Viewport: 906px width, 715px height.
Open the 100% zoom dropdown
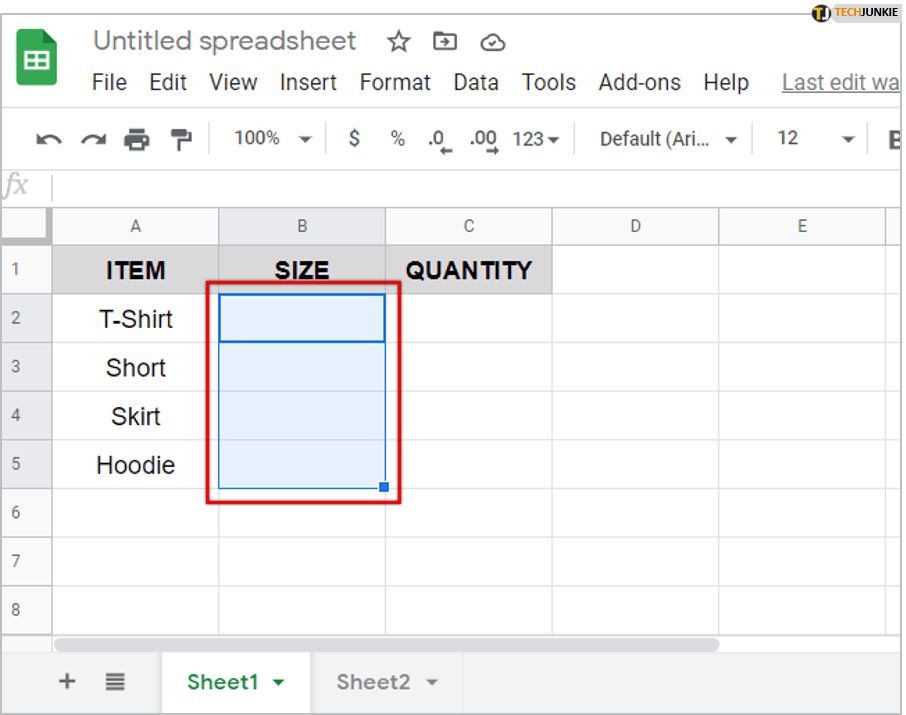click(272, 139)
